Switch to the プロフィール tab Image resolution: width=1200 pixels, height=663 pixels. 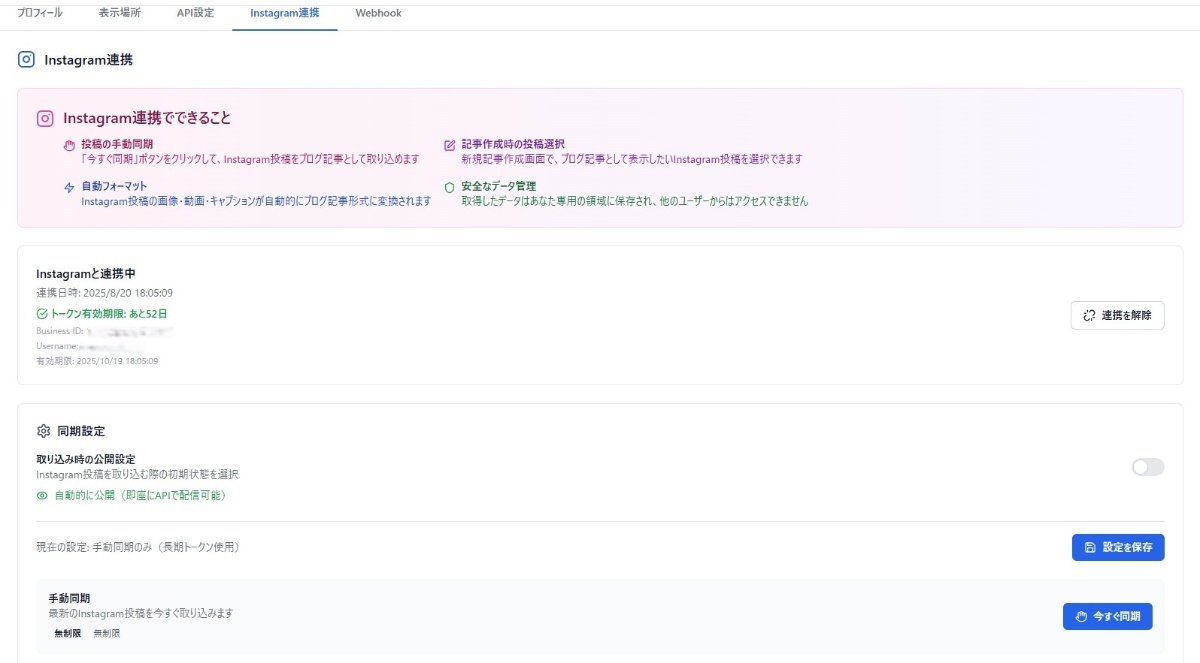[40, 13]
